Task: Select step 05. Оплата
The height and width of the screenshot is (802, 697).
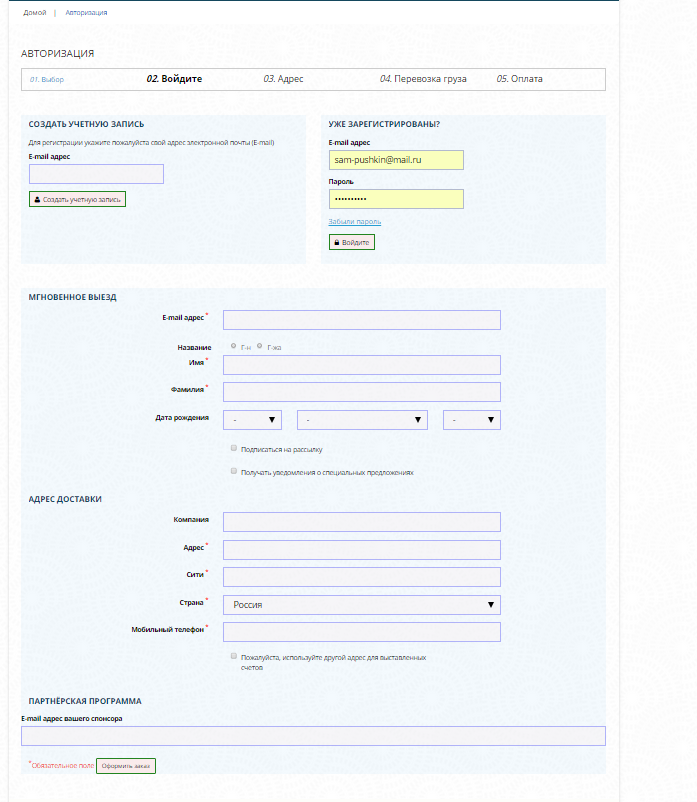Action: 519,79
